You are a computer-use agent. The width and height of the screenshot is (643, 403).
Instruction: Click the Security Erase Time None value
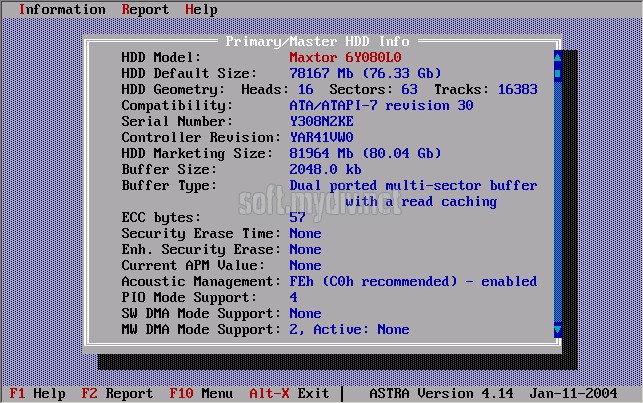pos(305,233)
